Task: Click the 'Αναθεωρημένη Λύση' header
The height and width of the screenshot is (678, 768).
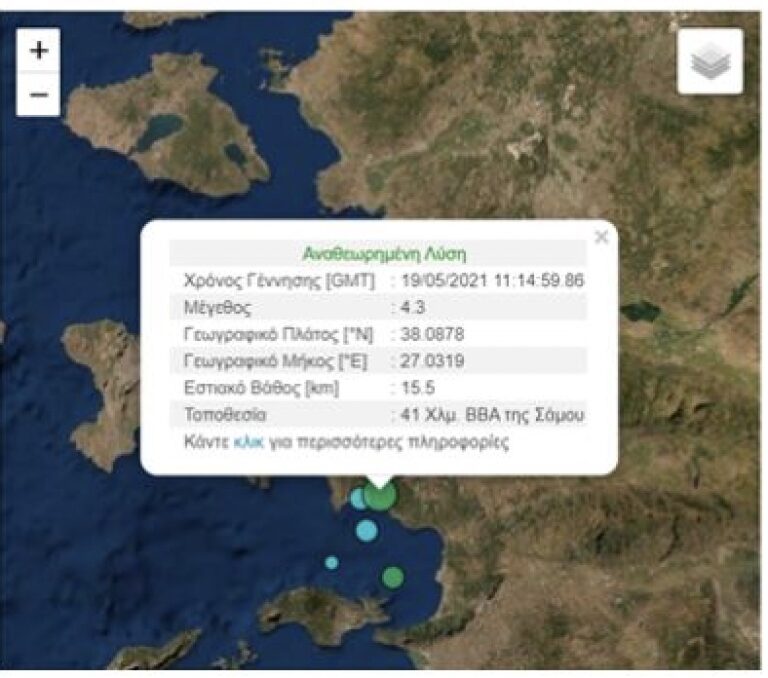Action: 384,254
